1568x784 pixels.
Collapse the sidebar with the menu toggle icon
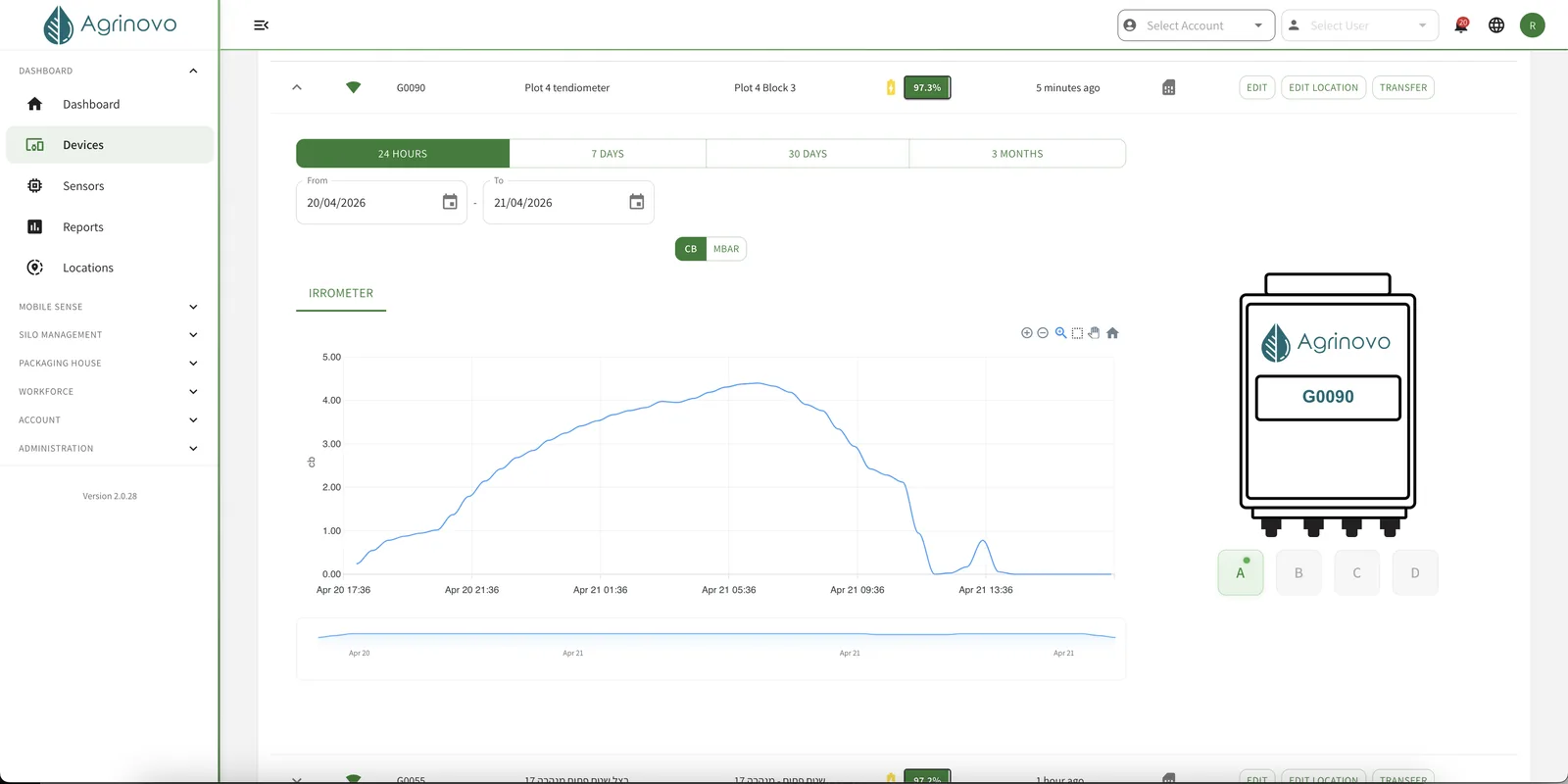click(x=261, y=25)
